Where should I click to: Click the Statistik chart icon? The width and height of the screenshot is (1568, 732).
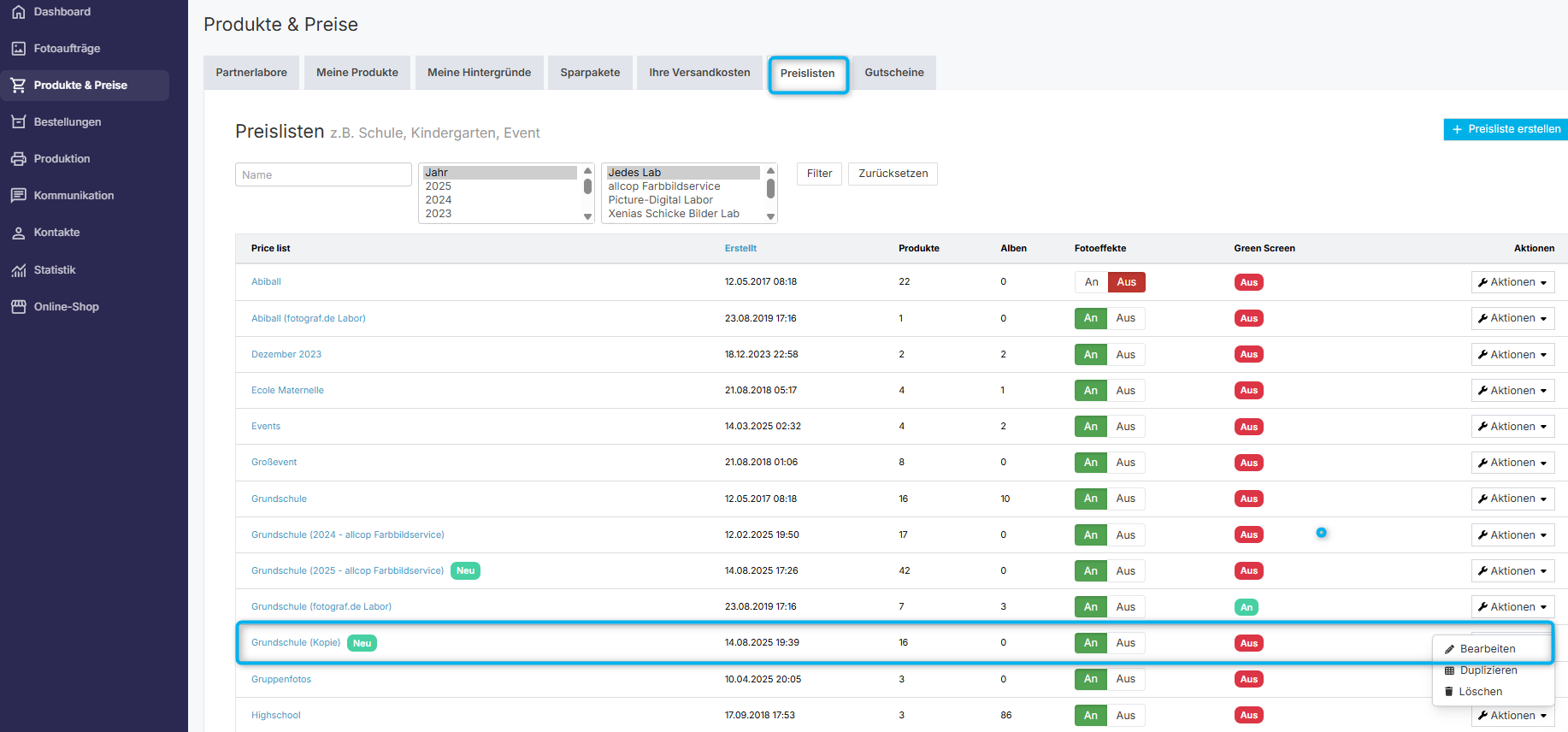(x=18, y=270)
